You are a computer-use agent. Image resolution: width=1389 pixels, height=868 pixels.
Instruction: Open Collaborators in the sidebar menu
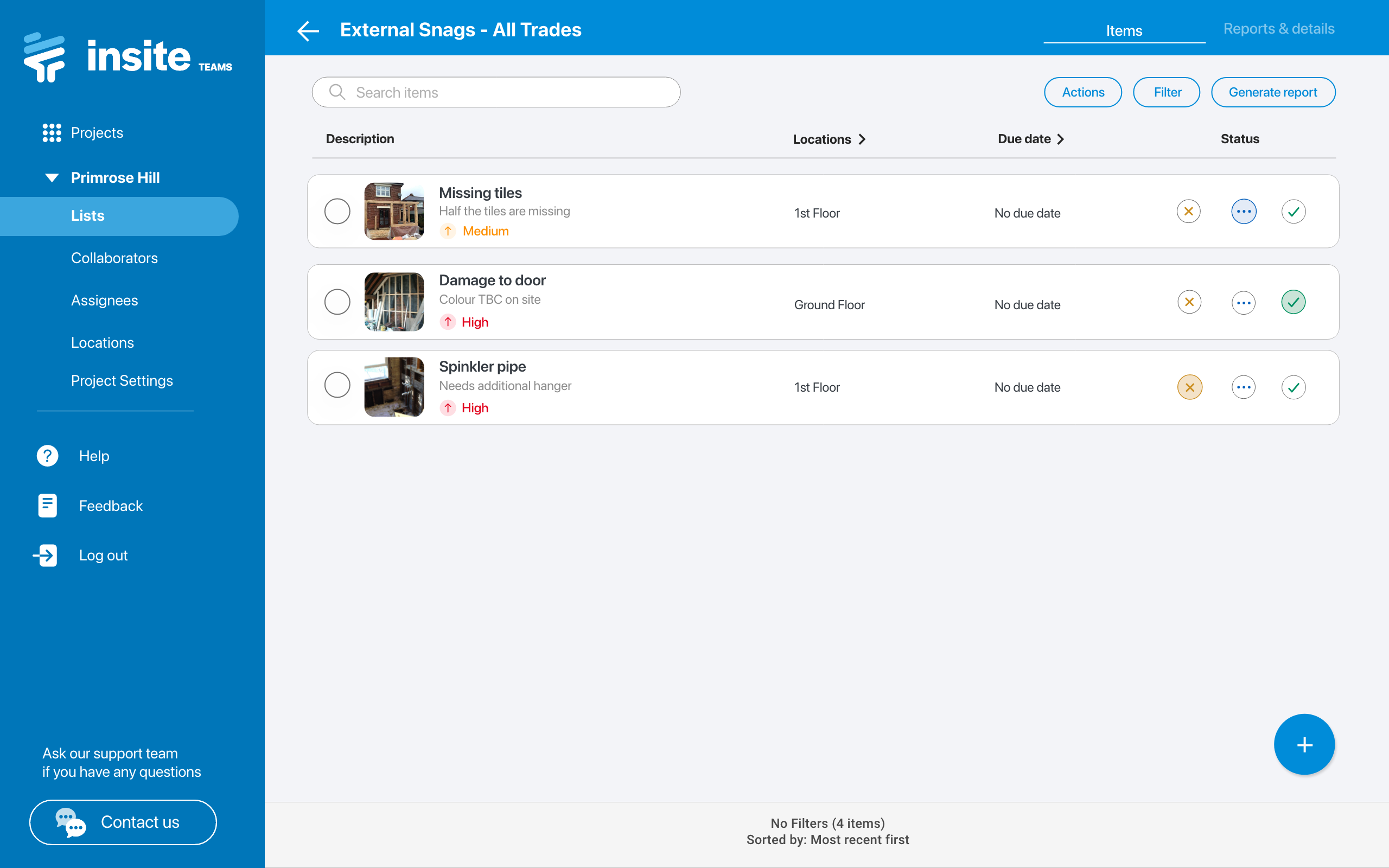click(x=114, y=258)
